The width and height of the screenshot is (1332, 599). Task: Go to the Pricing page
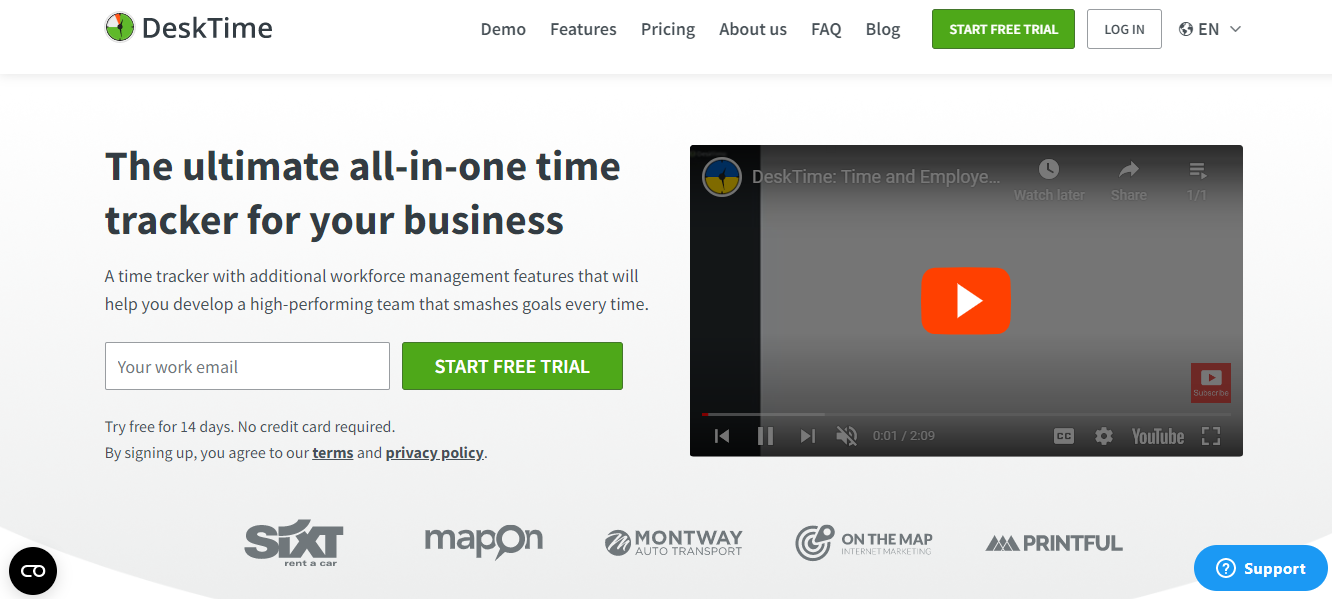click(x=668, y=29)
